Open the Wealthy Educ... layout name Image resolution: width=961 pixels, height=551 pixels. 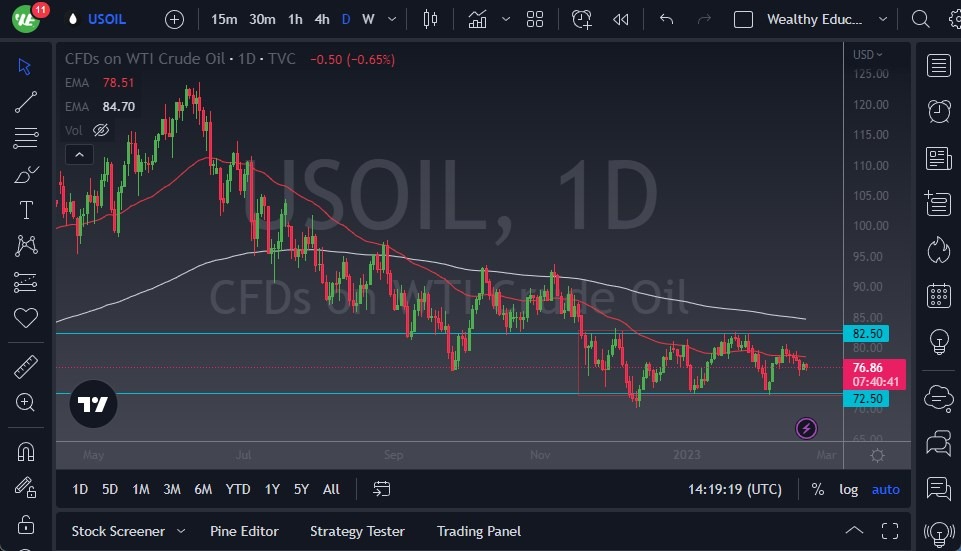pos(814,19)
